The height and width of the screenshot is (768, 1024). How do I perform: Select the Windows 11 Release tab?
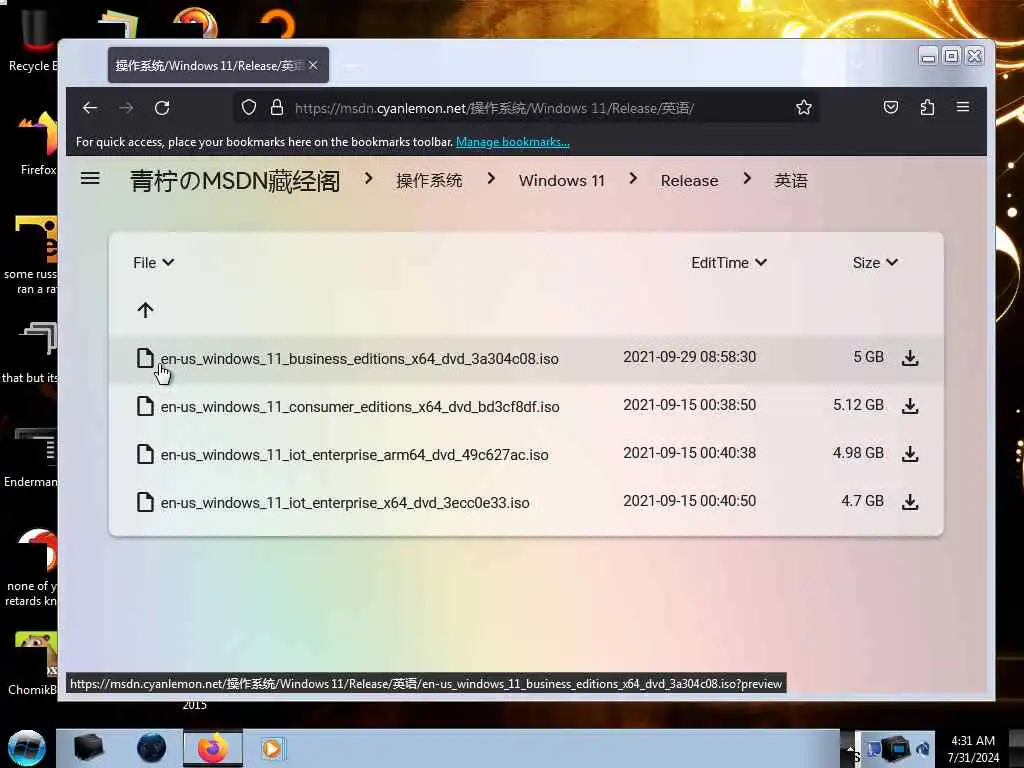(218, 65)
